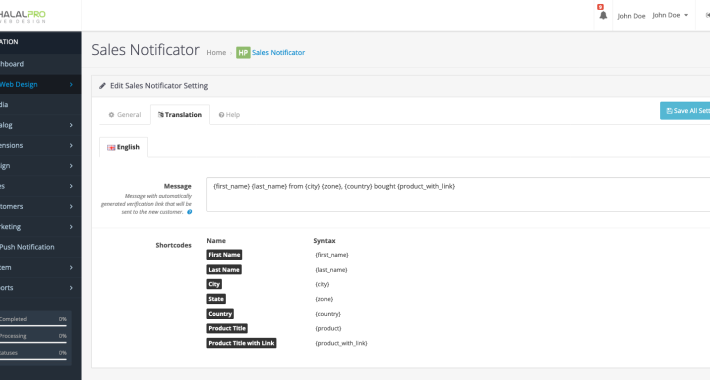Click the Country shortcode label
Screen dimensions: 710x380
220,314
